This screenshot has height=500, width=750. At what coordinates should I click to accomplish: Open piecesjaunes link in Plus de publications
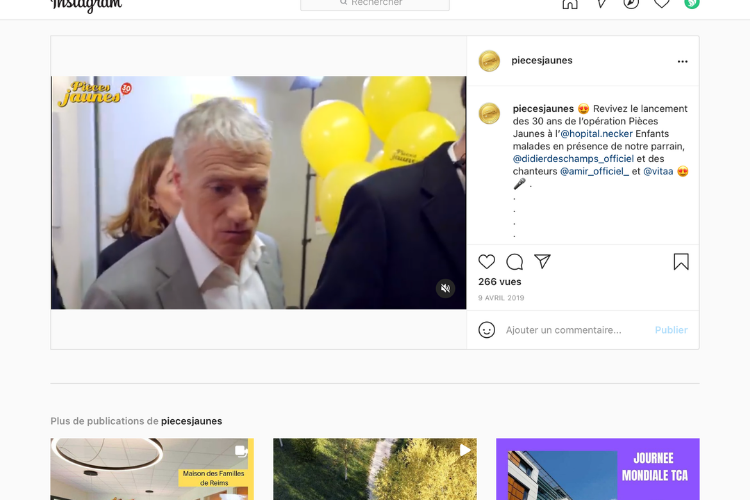coord(191,421)
